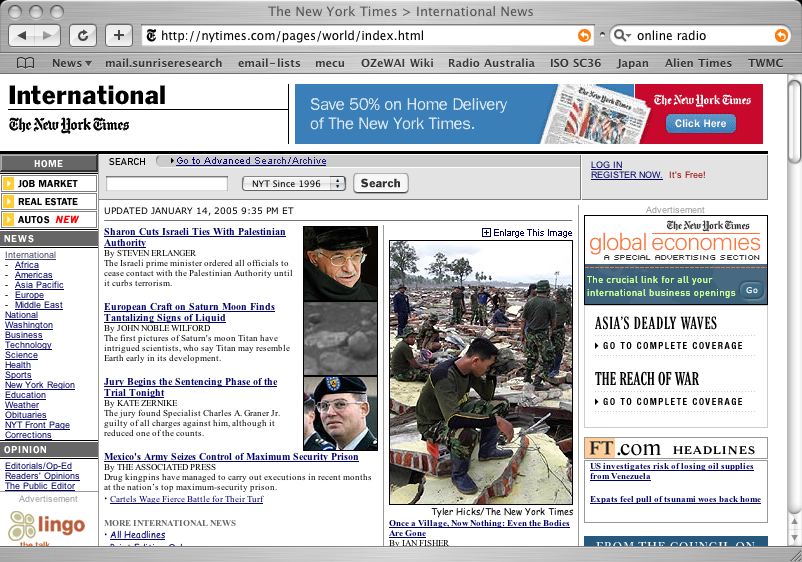Add bookmark with the plus button

(119, 35)
